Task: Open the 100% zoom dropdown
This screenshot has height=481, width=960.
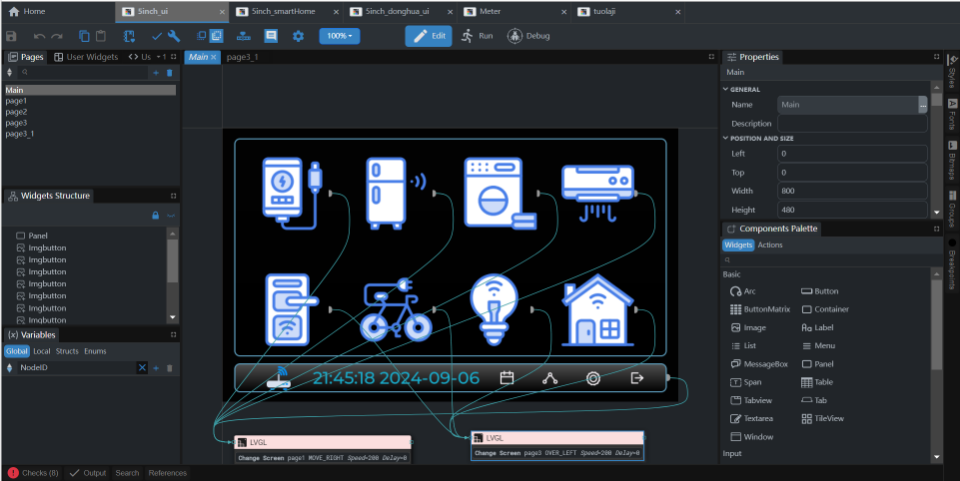Action: (x=339, y=36)
